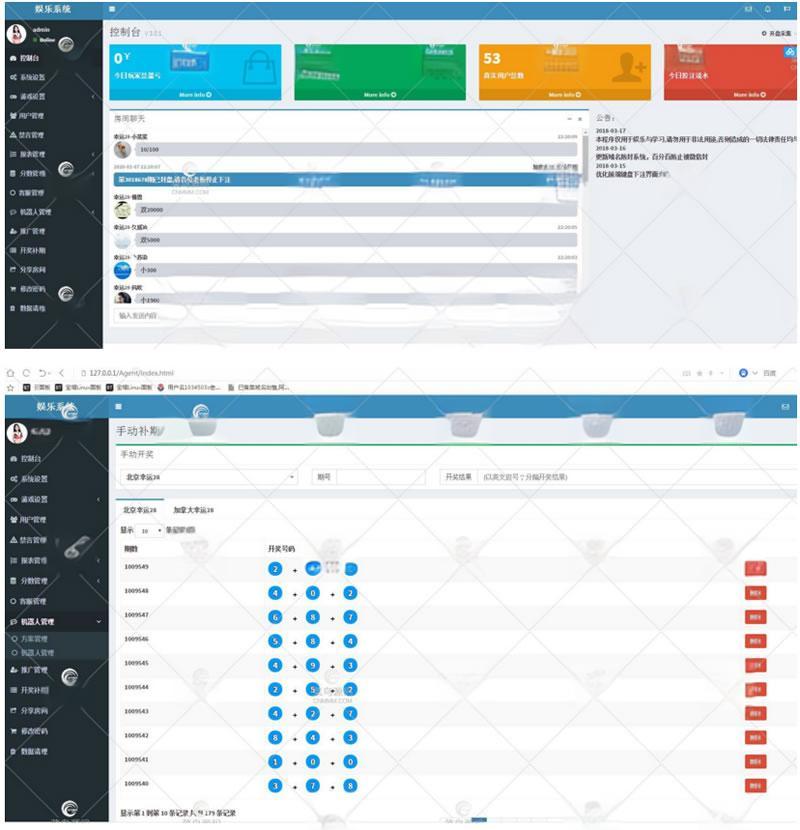Click the hamburger menu icon in top dashboard header
The image size is (800, 830).
point(115,9)
